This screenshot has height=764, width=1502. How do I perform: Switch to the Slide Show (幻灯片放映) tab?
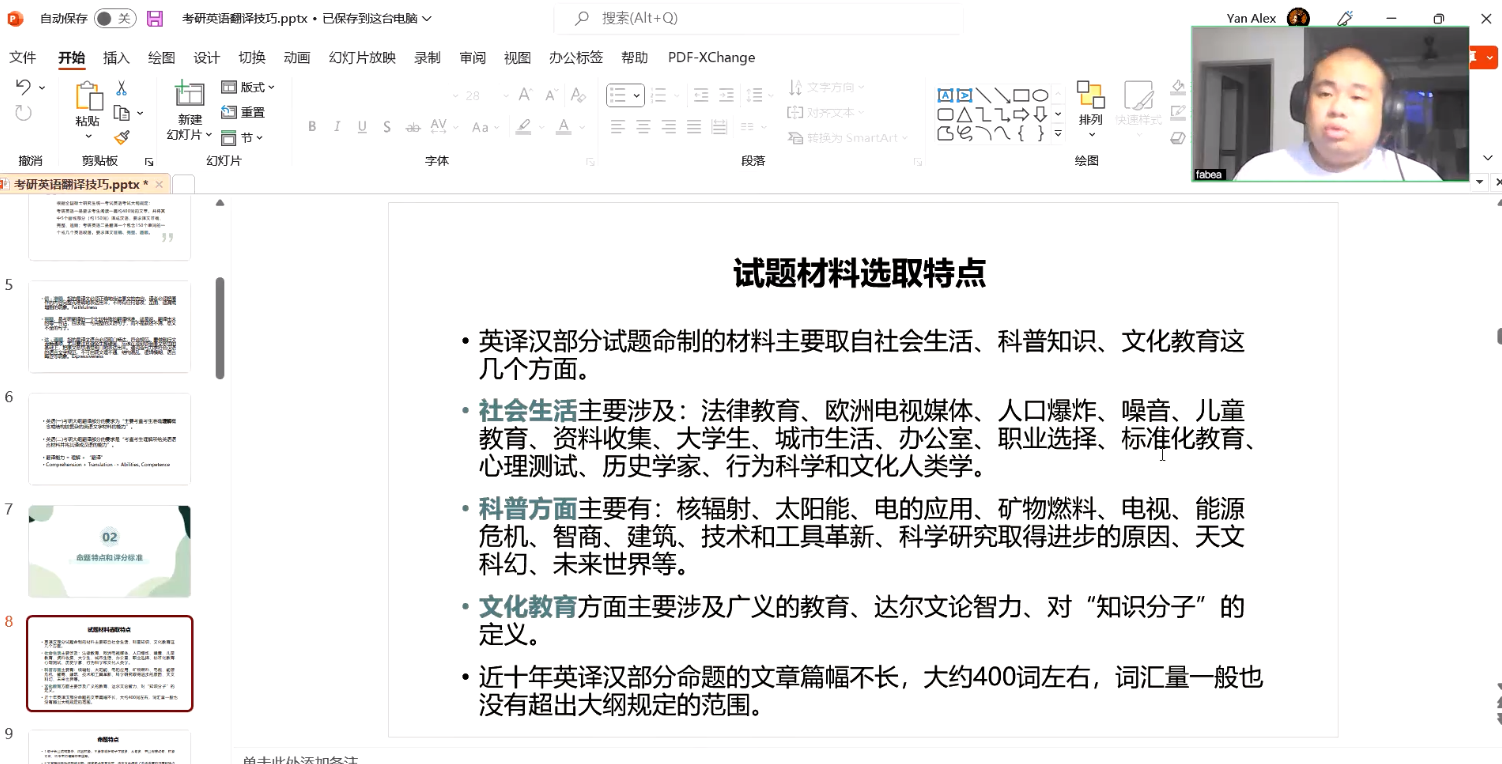point(362,57)
